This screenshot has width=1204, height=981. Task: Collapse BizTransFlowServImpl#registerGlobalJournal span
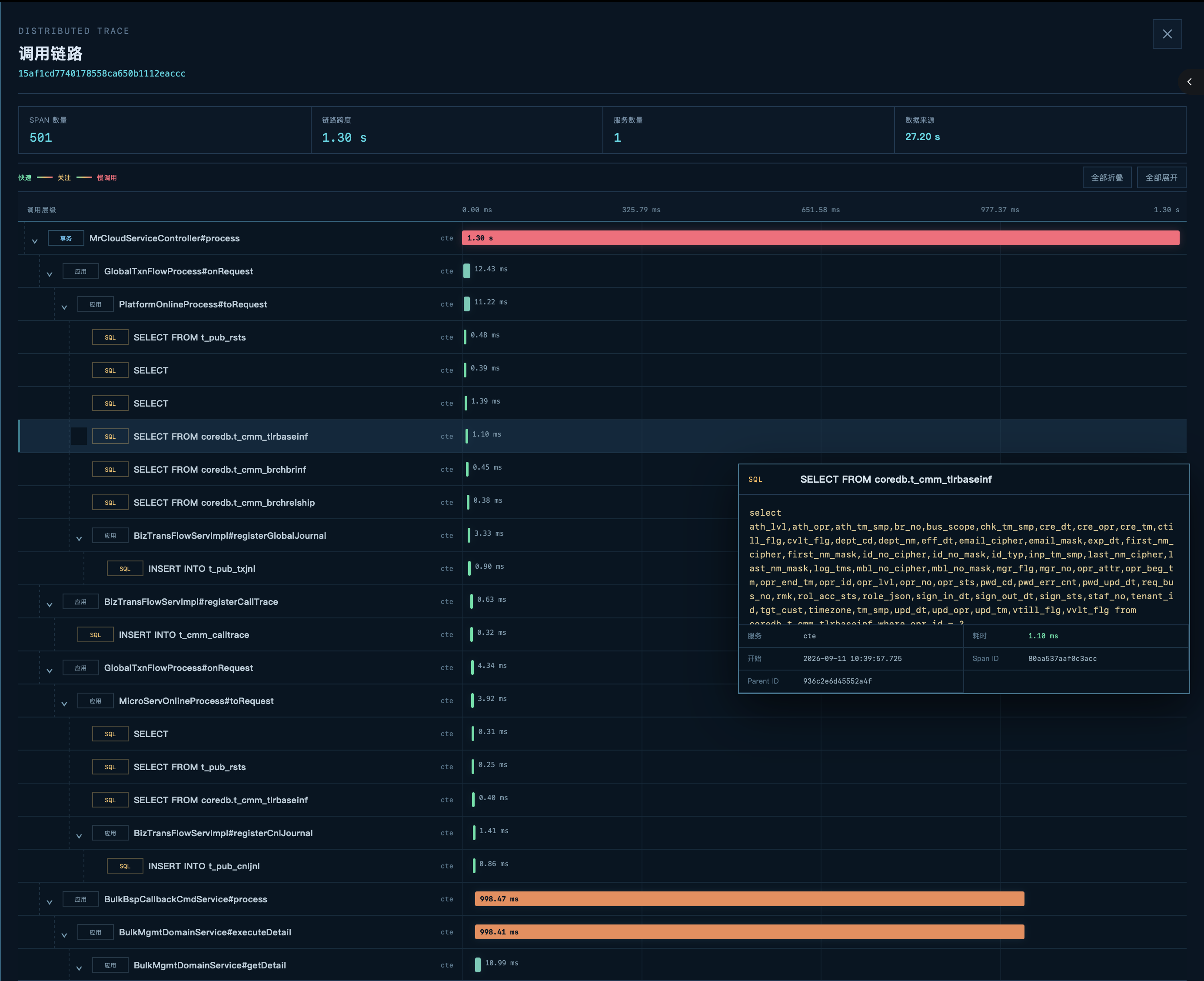(79, 538)
